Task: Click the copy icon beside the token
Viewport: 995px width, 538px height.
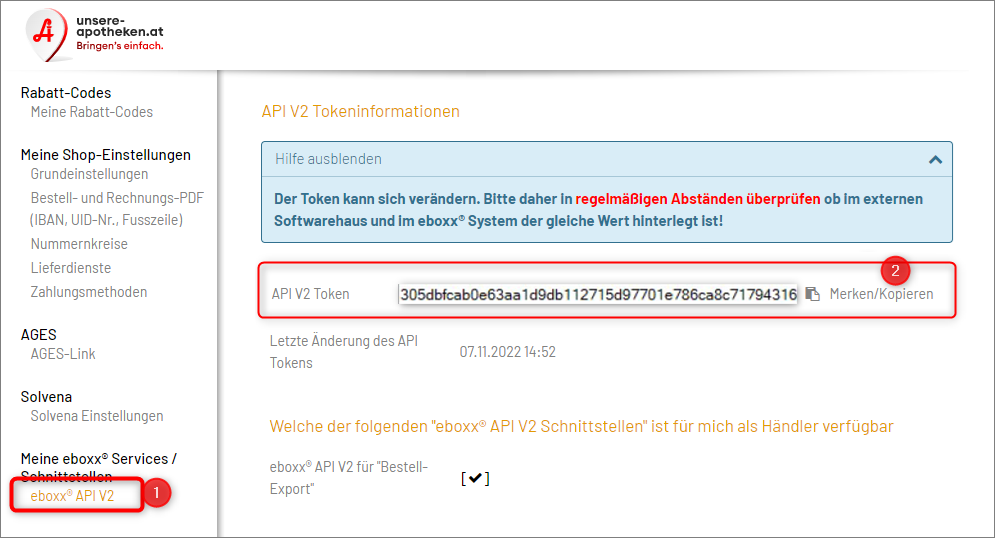Action: coord(813,294)
